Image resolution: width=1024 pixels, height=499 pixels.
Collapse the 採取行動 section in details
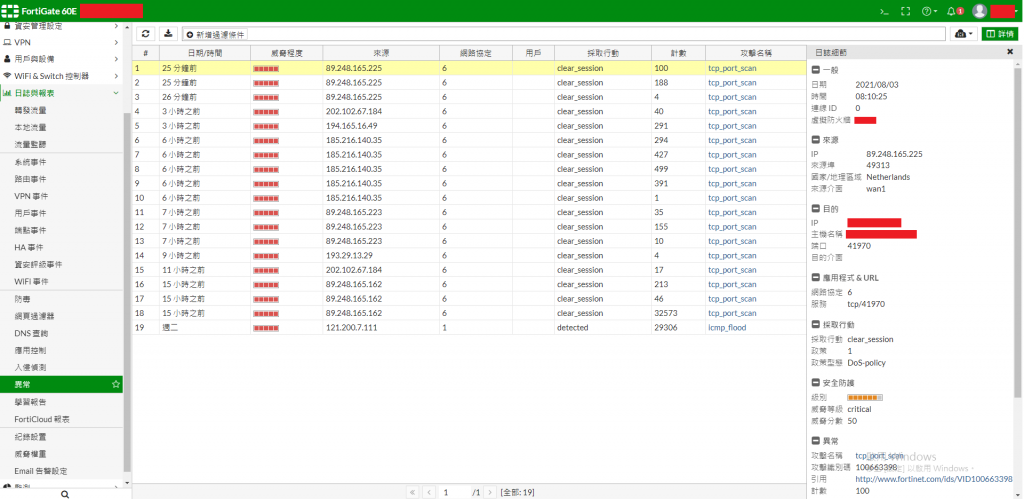816,325
